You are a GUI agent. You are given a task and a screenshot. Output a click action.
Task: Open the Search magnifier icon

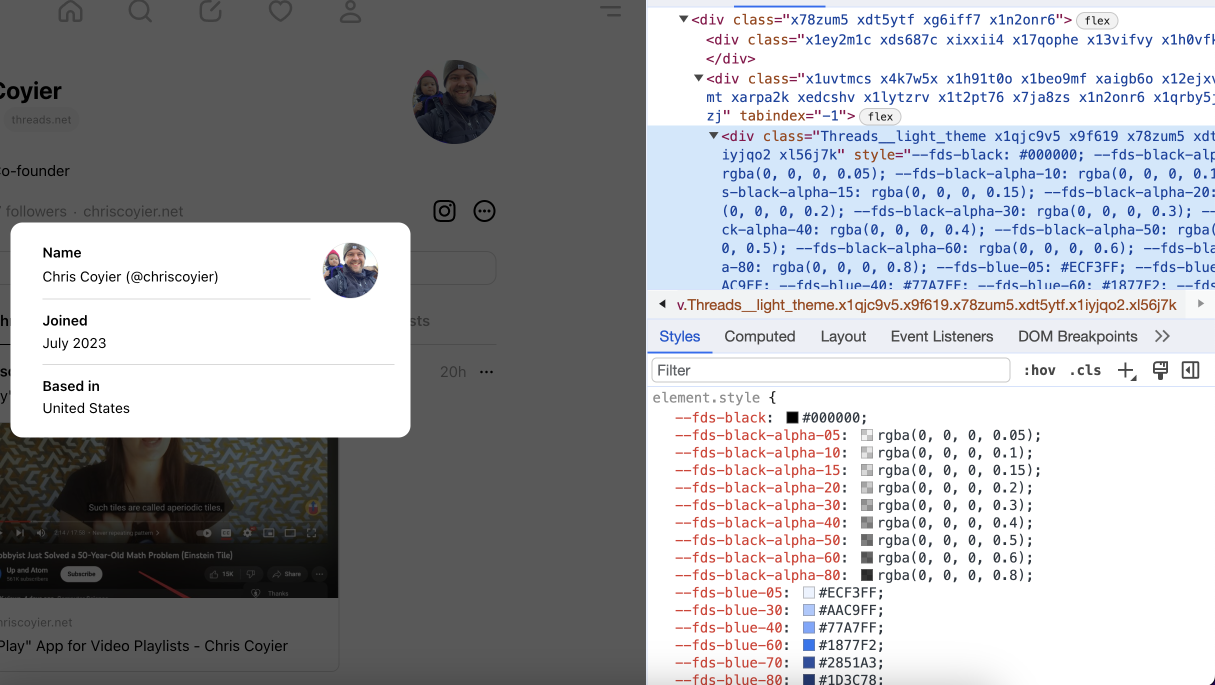140,11
